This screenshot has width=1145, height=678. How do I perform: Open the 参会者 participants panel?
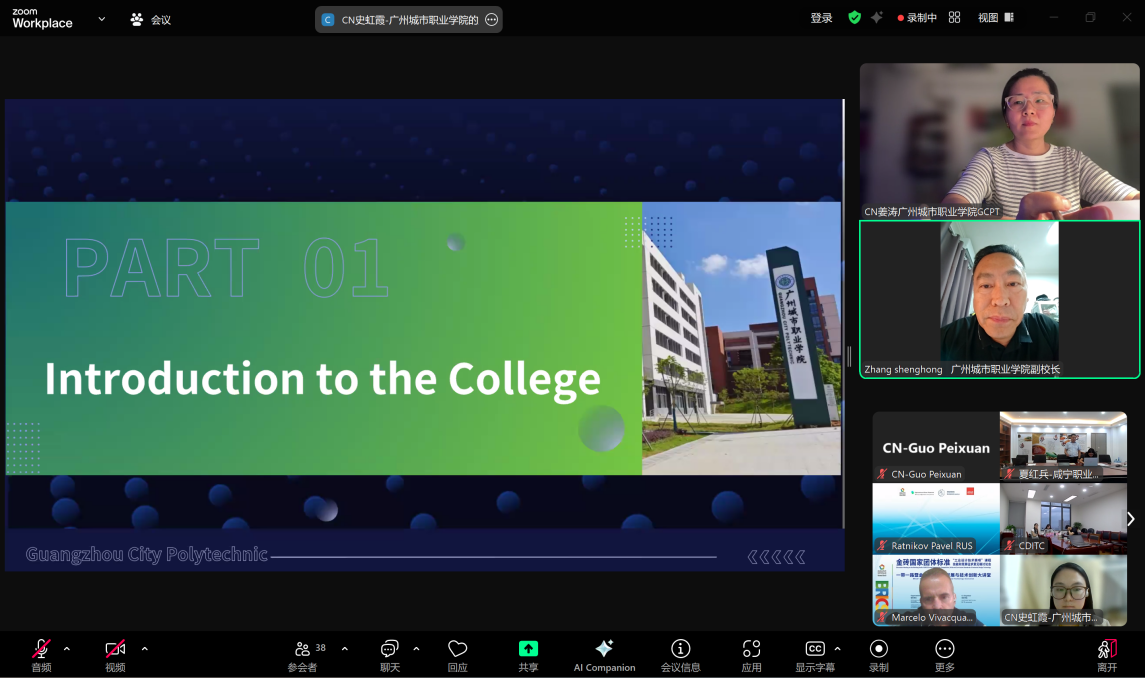(302, 655)
